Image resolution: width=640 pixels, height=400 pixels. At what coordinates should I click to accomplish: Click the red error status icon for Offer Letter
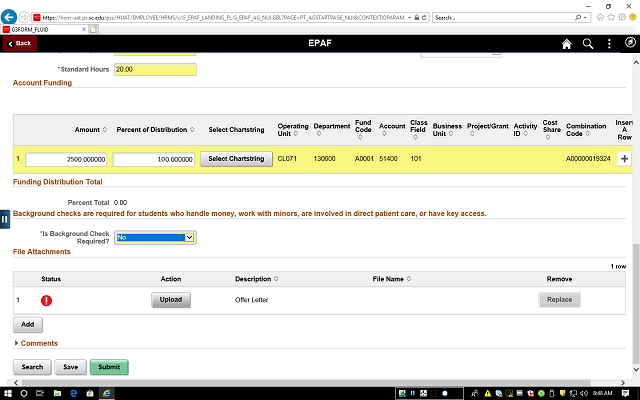click(47, 300)
